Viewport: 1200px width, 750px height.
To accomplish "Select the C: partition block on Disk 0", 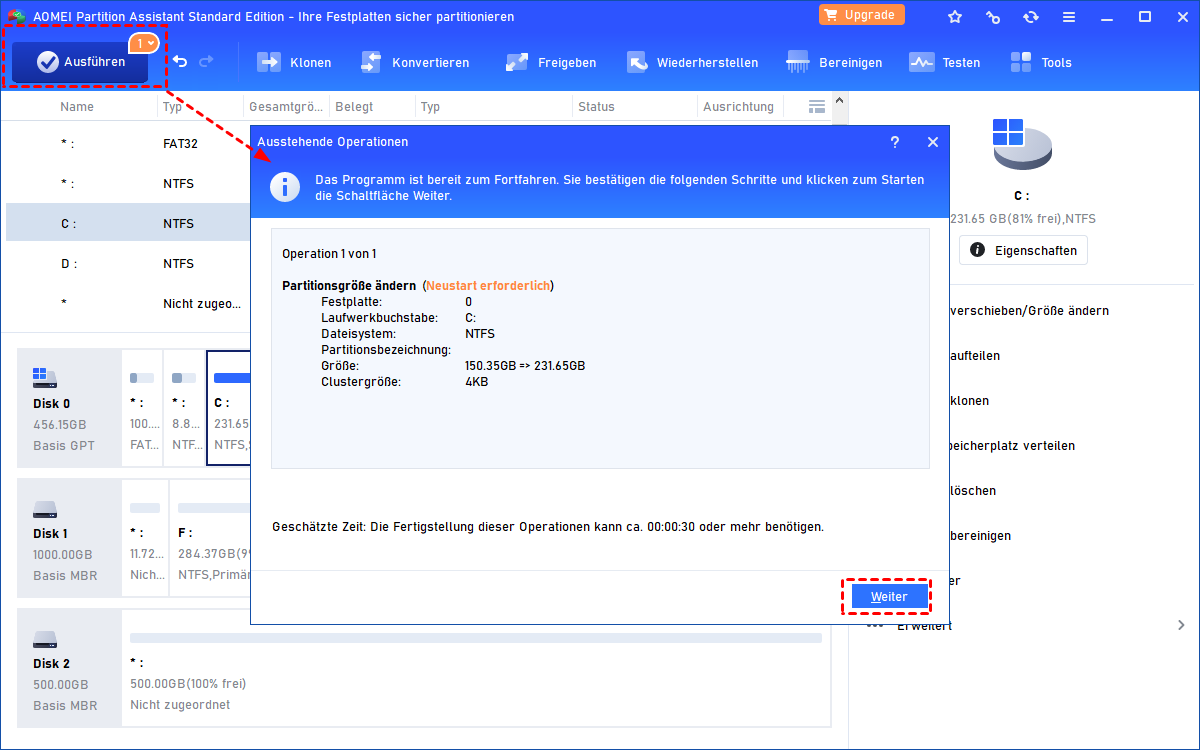I will tap(229, 407).
